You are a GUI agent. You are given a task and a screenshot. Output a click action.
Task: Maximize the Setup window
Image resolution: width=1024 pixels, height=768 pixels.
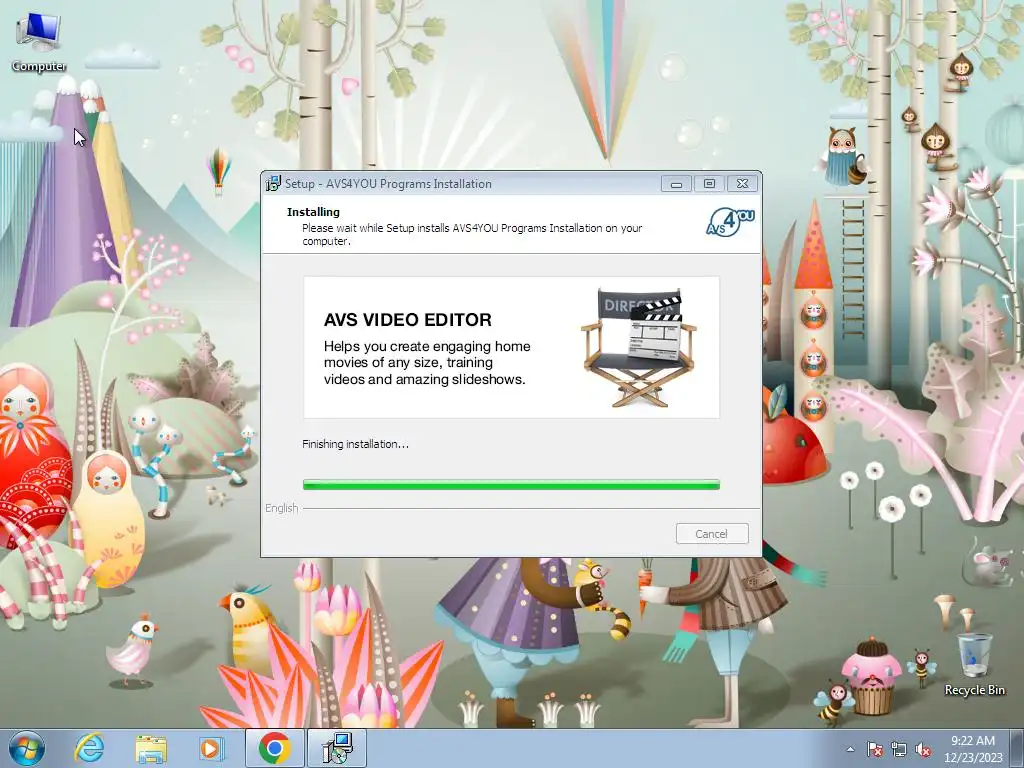pos(709,184)
